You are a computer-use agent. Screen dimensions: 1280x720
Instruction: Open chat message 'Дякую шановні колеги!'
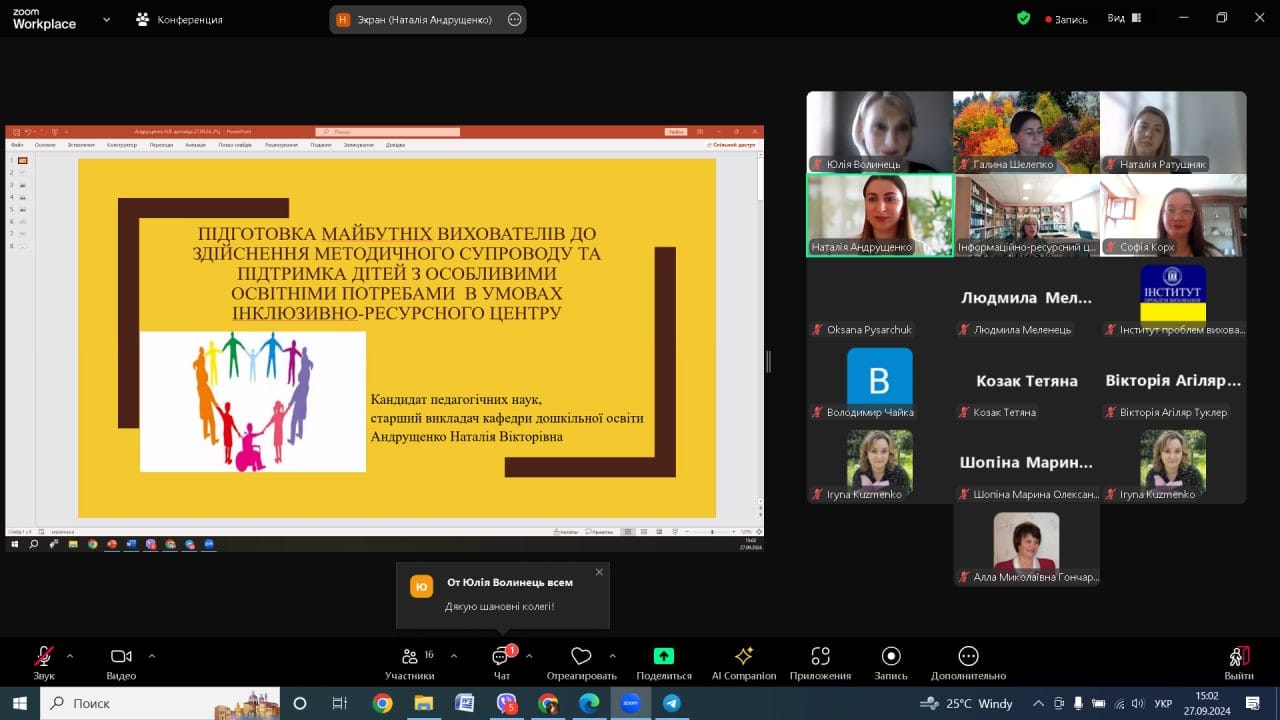pos(499,606)
